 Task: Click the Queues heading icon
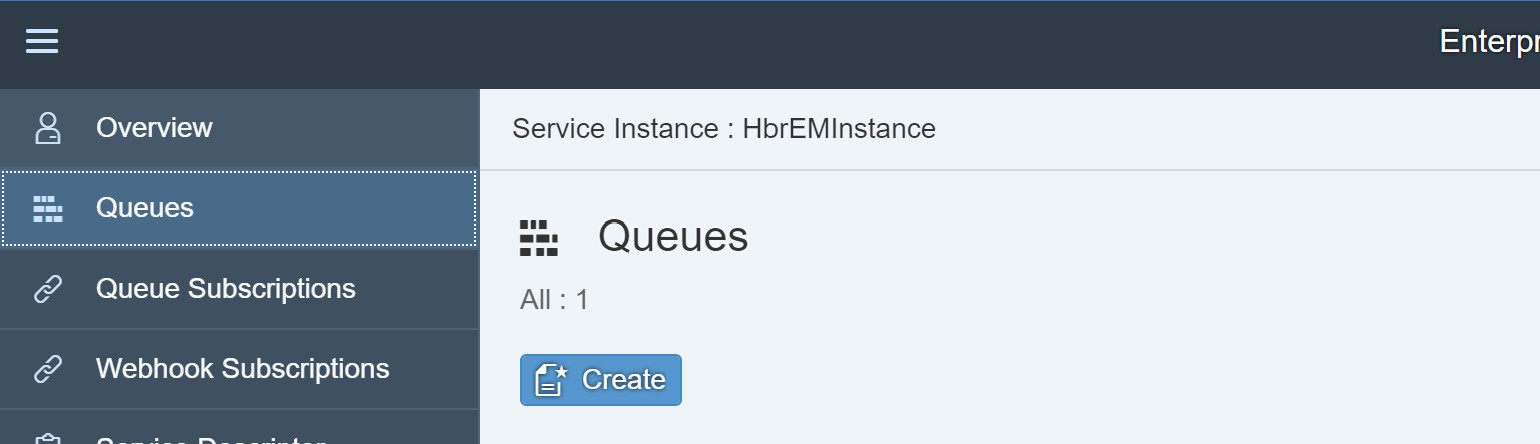click(539, 238)
